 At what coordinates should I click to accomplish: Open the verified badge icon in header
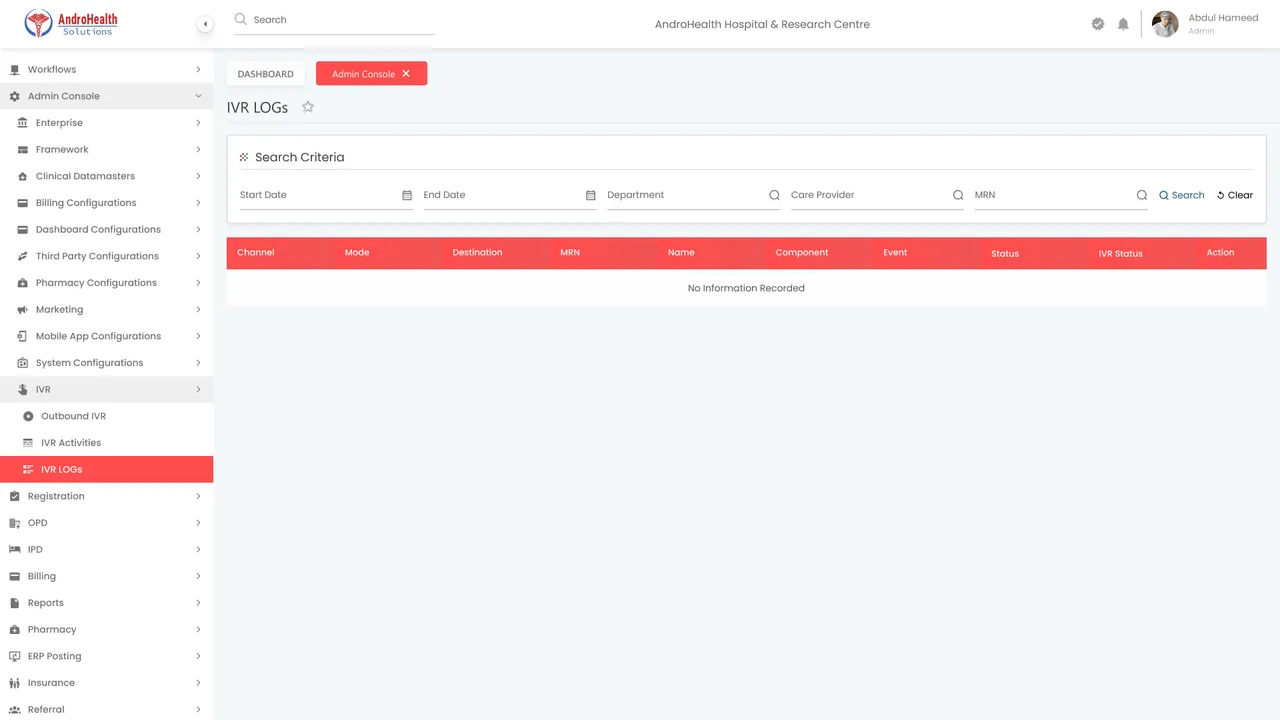[x=1098, y=24]
